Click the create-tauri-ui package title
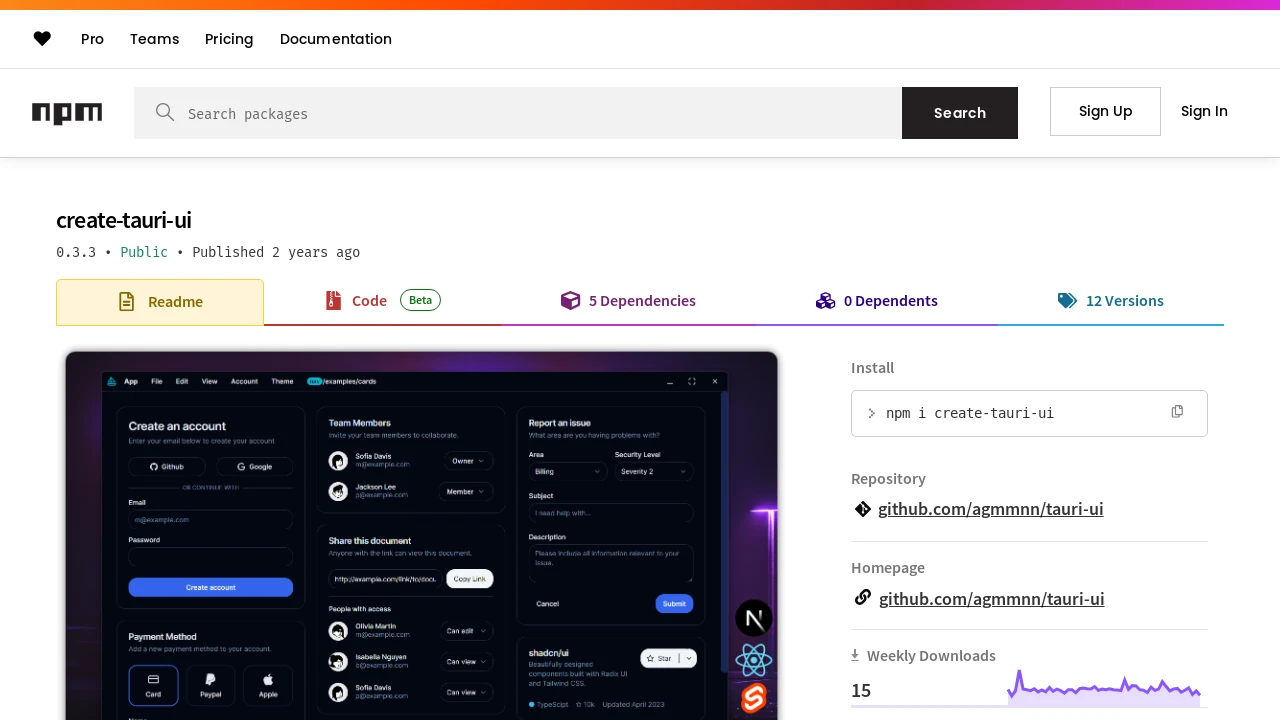1280x720 pixels. point(124,220)
